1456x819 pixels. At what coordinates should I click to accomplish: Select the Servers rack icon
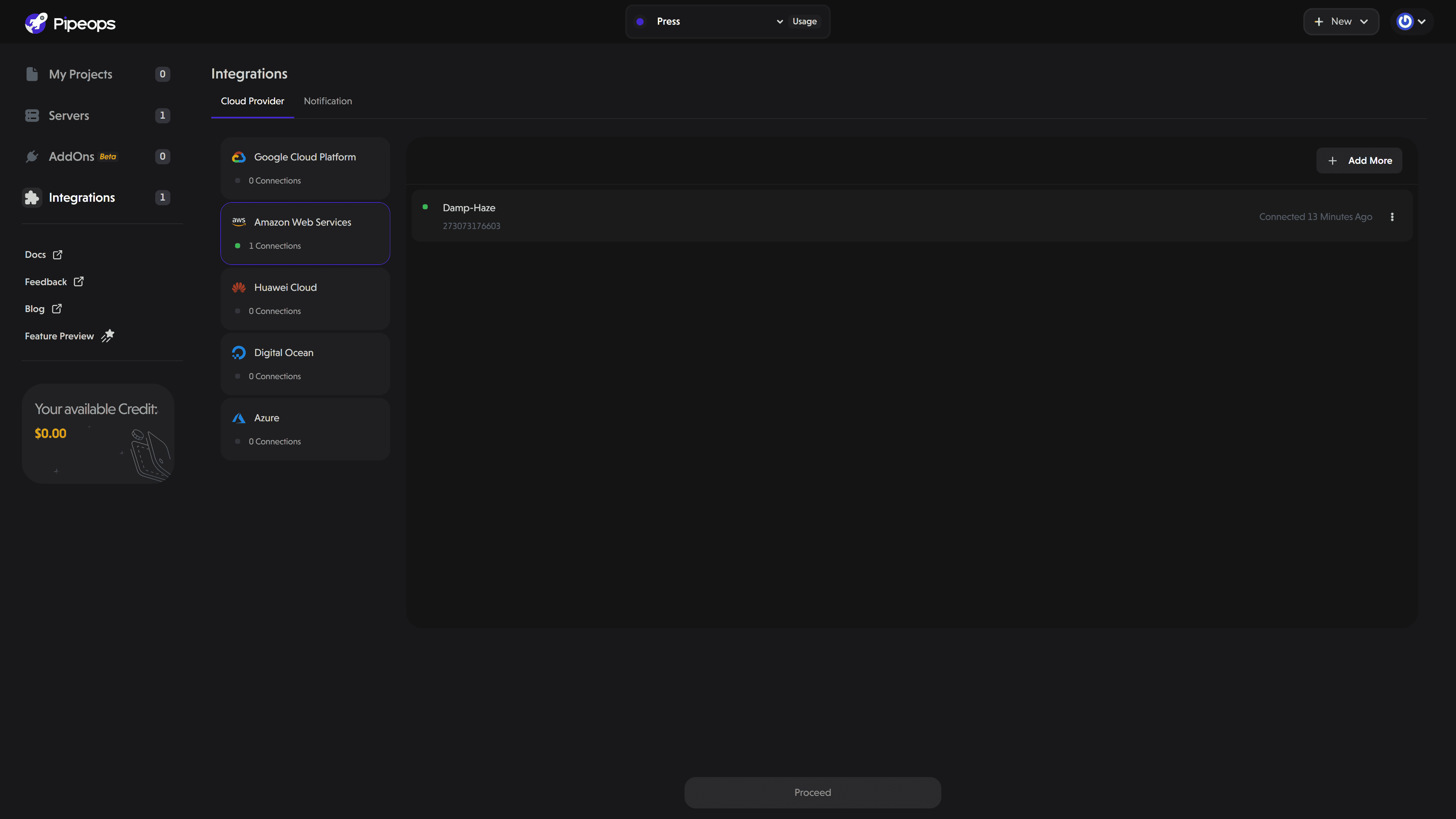[x=32, y=115]
